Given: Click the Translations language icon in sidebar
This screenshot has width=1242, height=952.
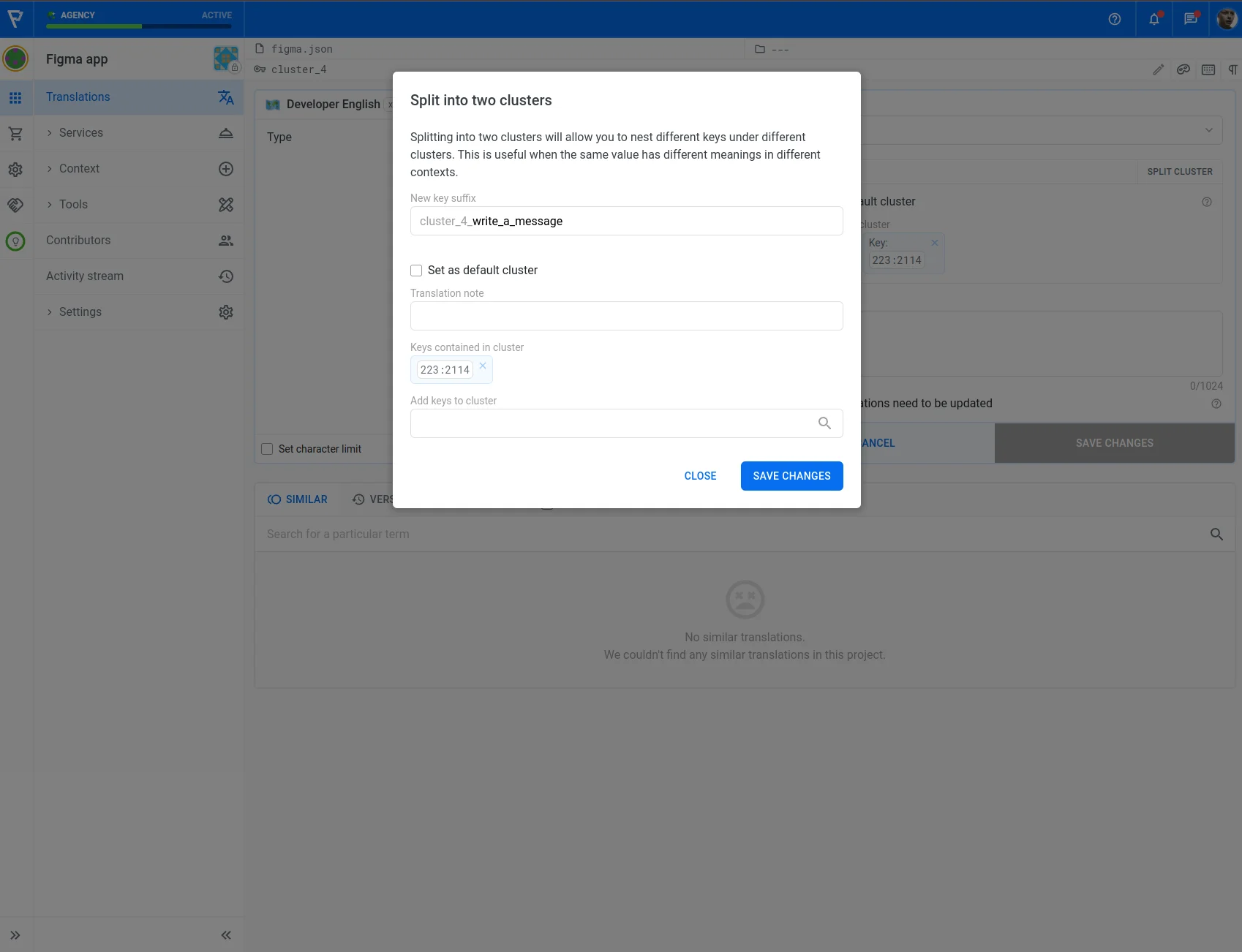Looking at the screenshot, I should coord(226,97).
